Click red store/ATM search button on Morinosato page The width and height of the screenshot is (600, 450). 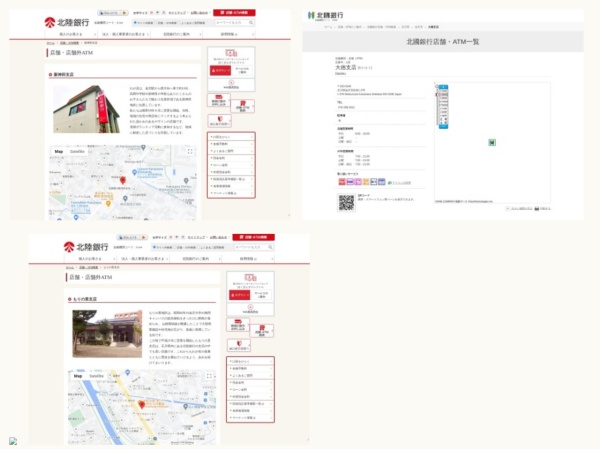(x=253, y=237)
